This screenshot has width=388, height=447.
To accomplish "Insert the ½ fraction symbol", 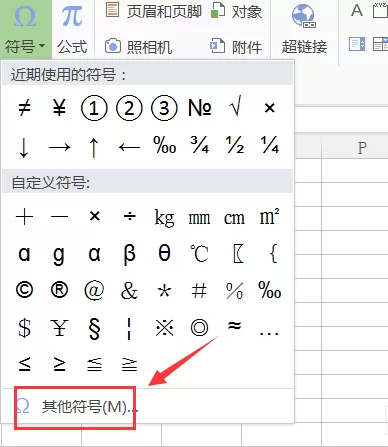I will 235,145.
